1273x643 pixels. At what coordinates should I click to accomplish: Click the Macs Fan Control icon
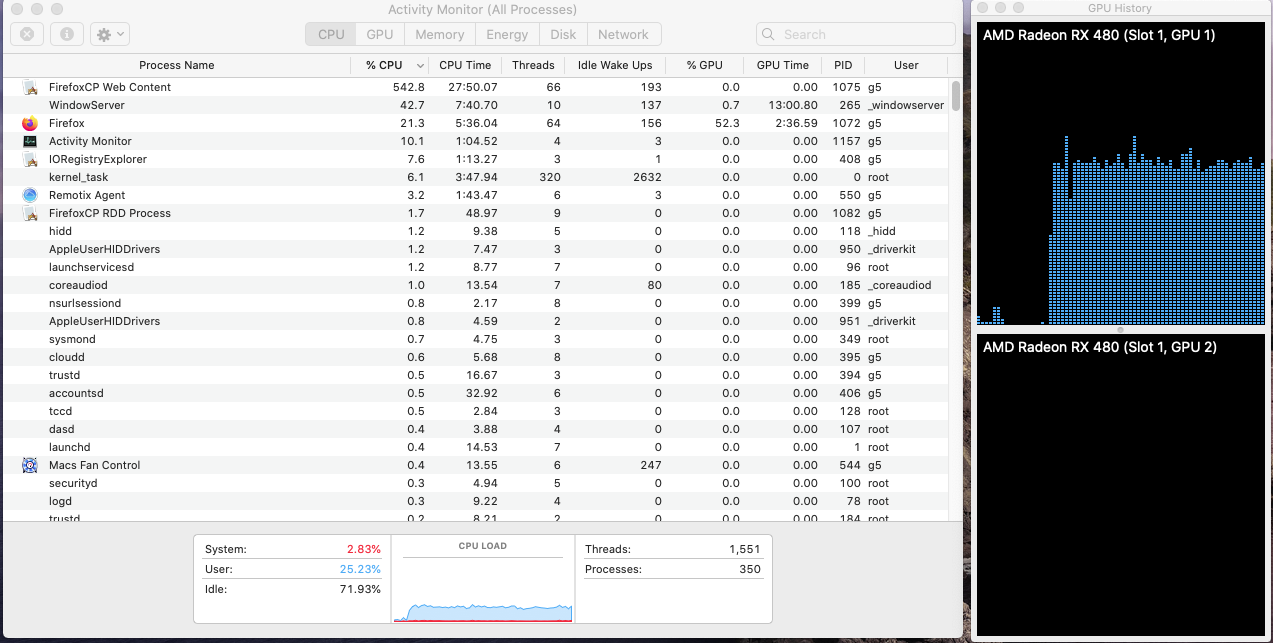(29, 465)
